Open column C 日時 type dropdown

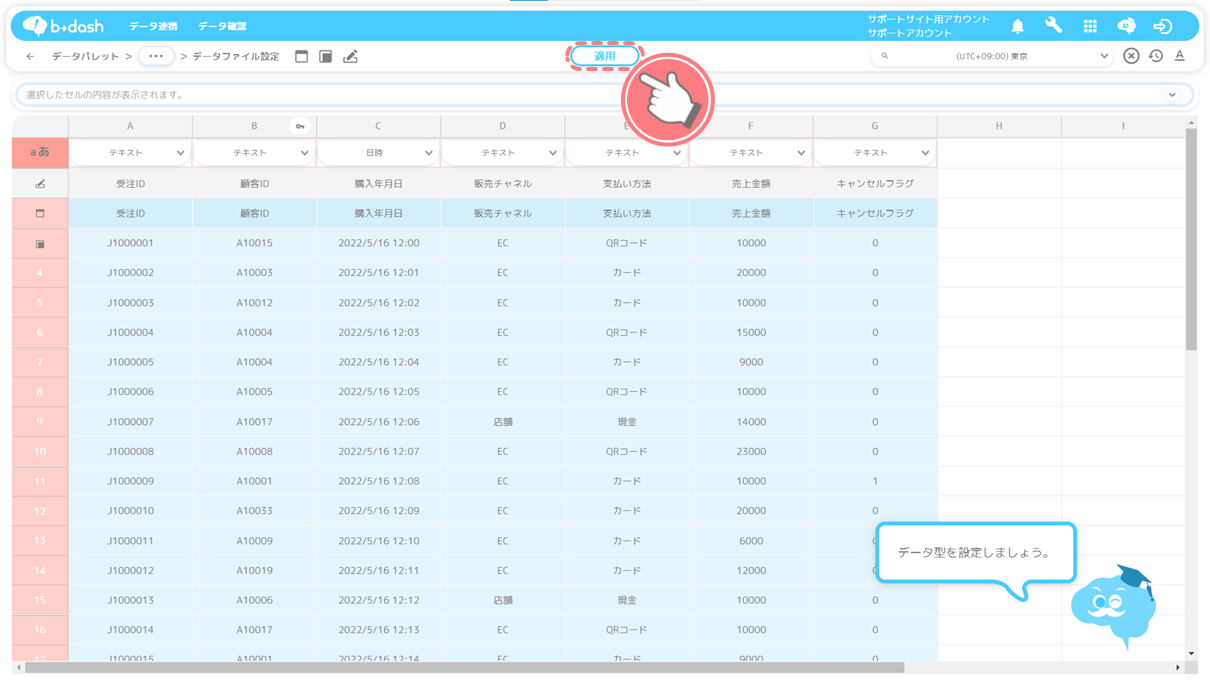click(x=378, y=153)
